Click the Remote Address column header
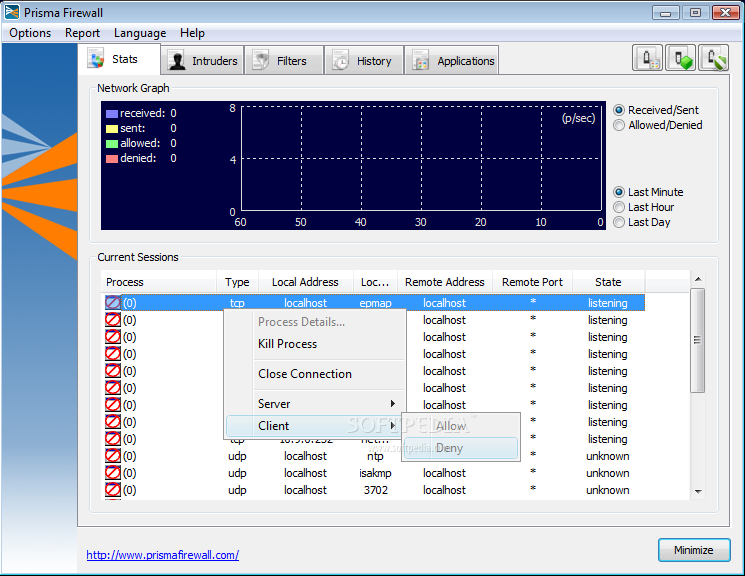 coord(445,282)
